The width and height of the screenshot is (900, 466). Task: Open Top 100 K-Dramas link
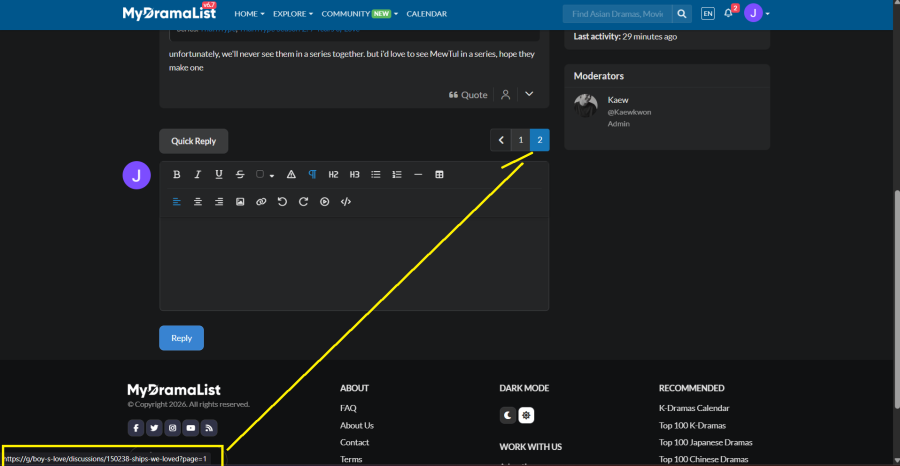[692, 425]
